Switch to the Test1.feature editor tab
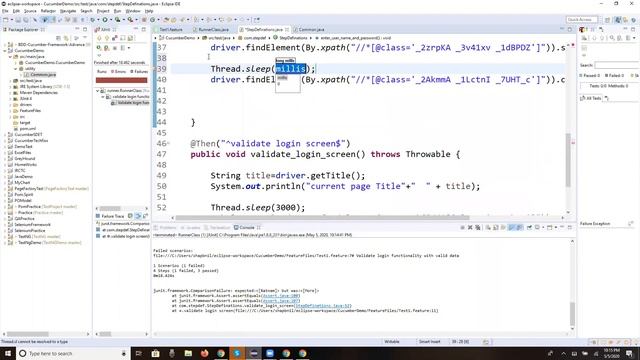Image resolution: width=640 pixels, height=360 pixels. pos(170,29)
